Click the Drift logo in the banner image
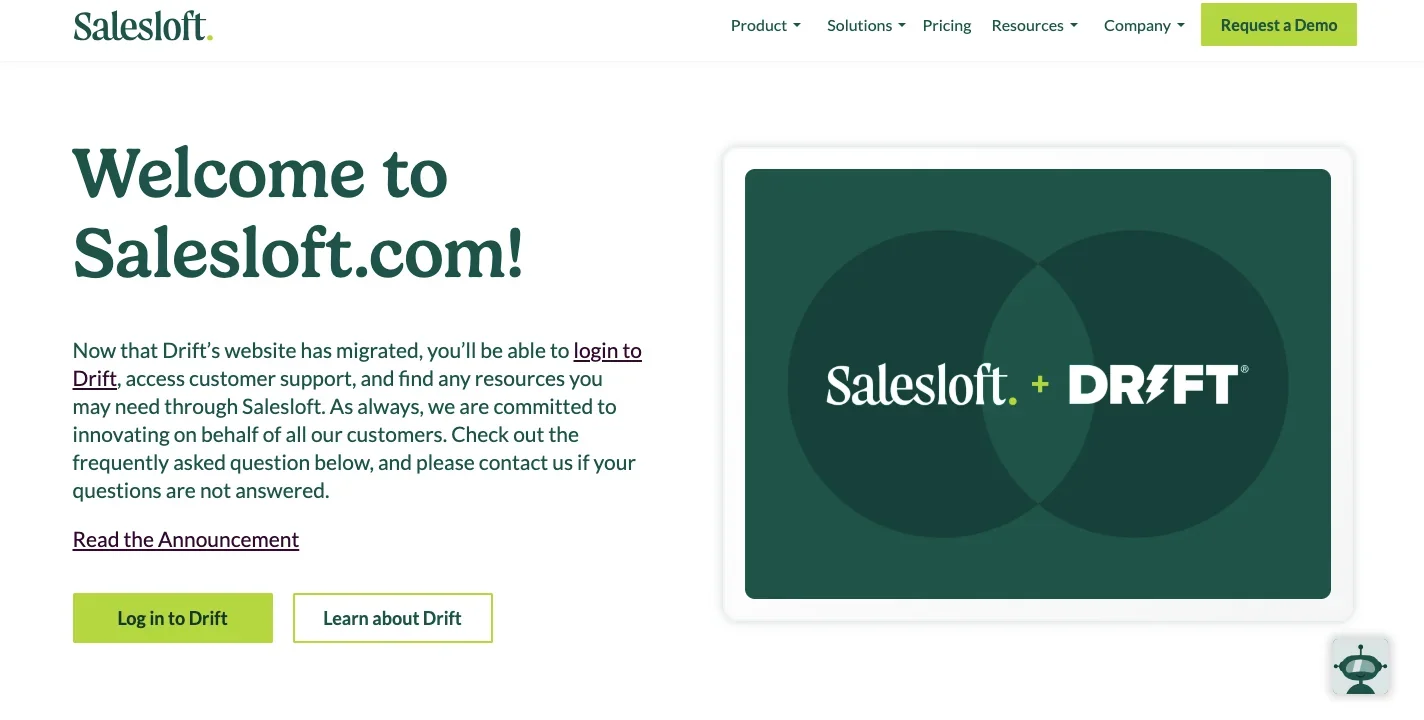Screen dimensions: 1424x720 point(1158,384)
